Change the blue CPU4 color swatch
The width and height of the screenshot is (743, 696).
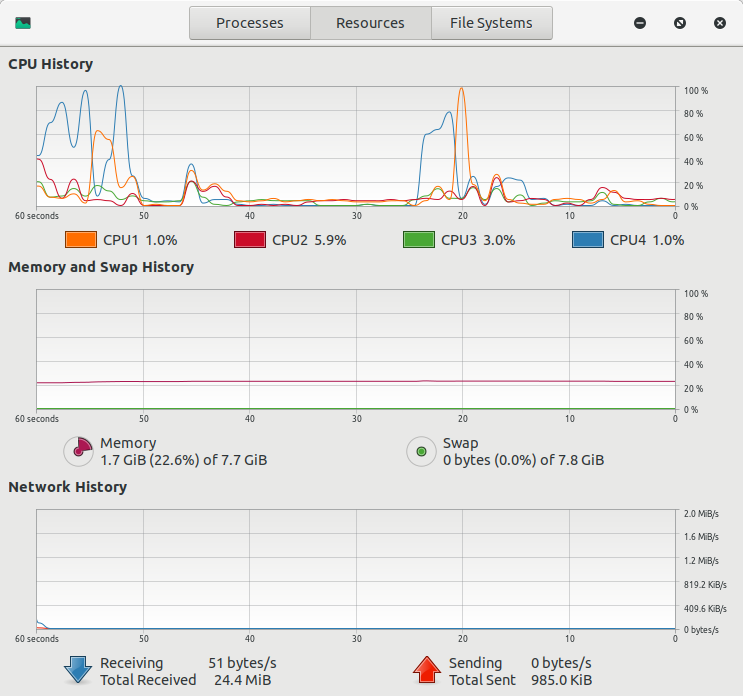[x=587, y=240]
